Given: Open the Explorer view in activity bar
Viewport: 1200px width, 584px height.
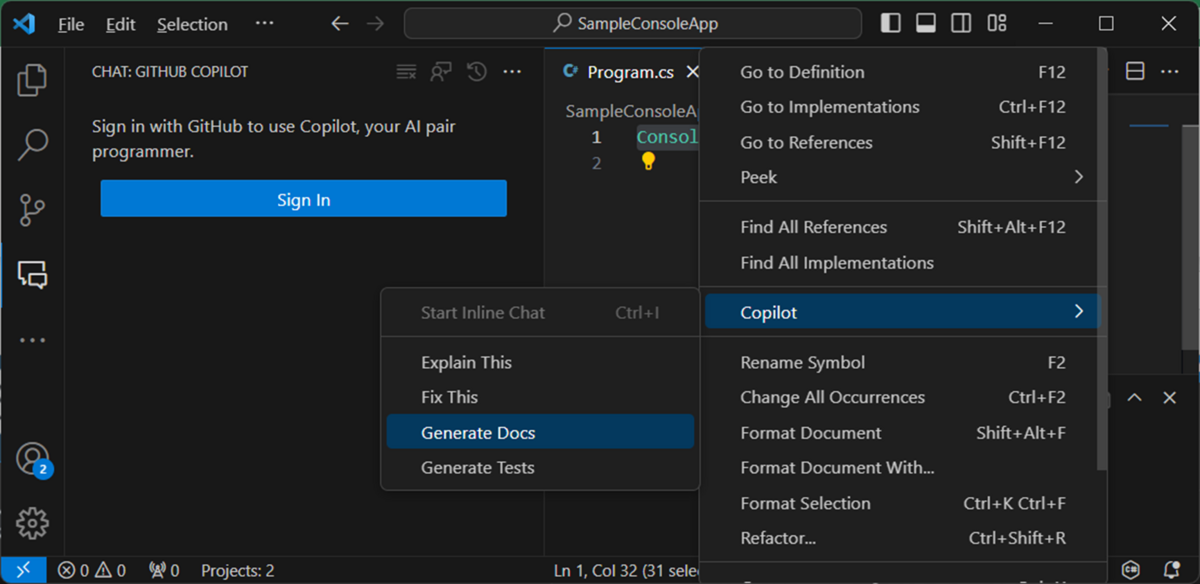Looking at the screenshot, I should click(x=33, y=80).
